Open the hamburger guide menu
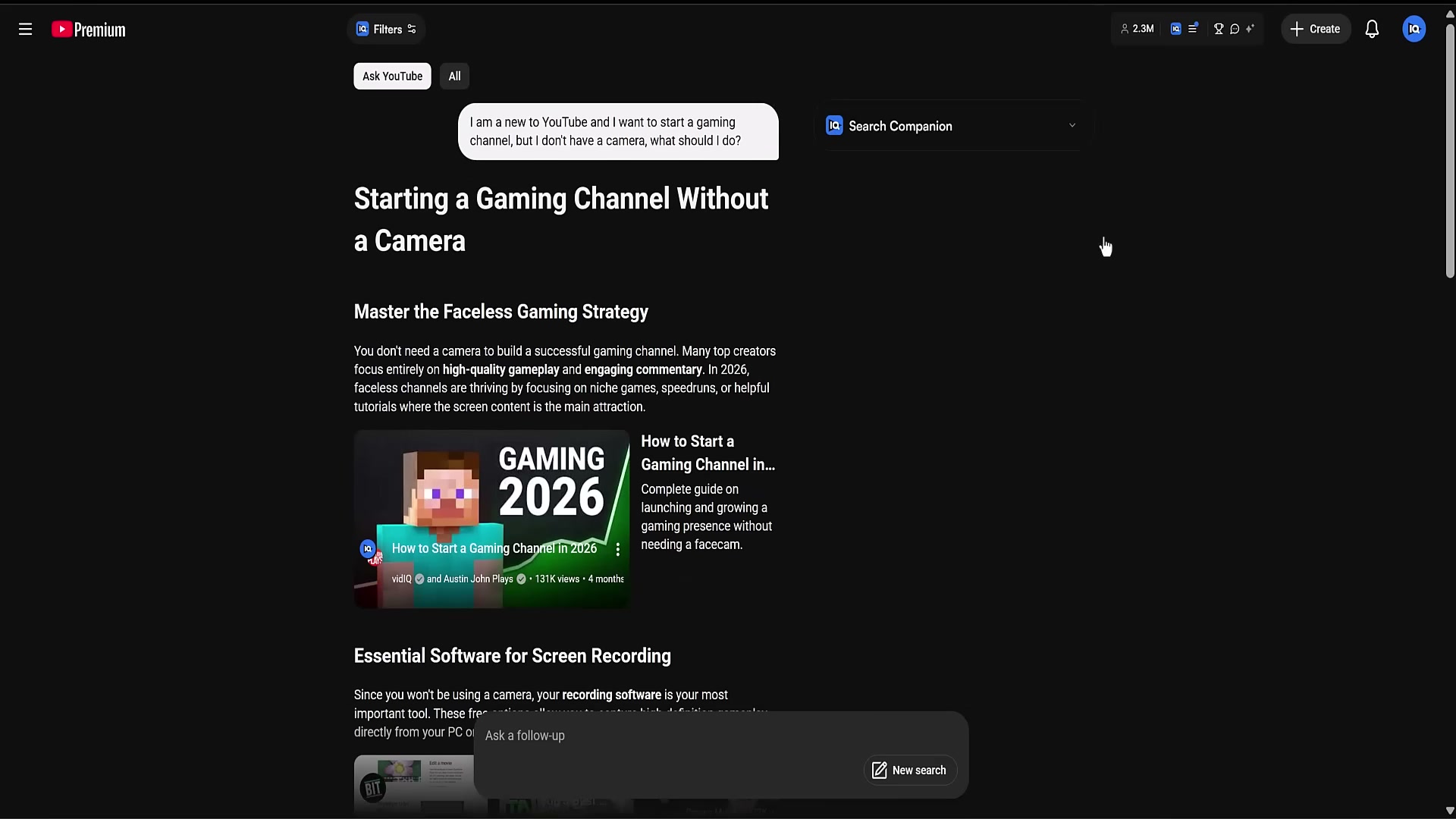This screenshot has width=1456, height=819. [25, 29]
